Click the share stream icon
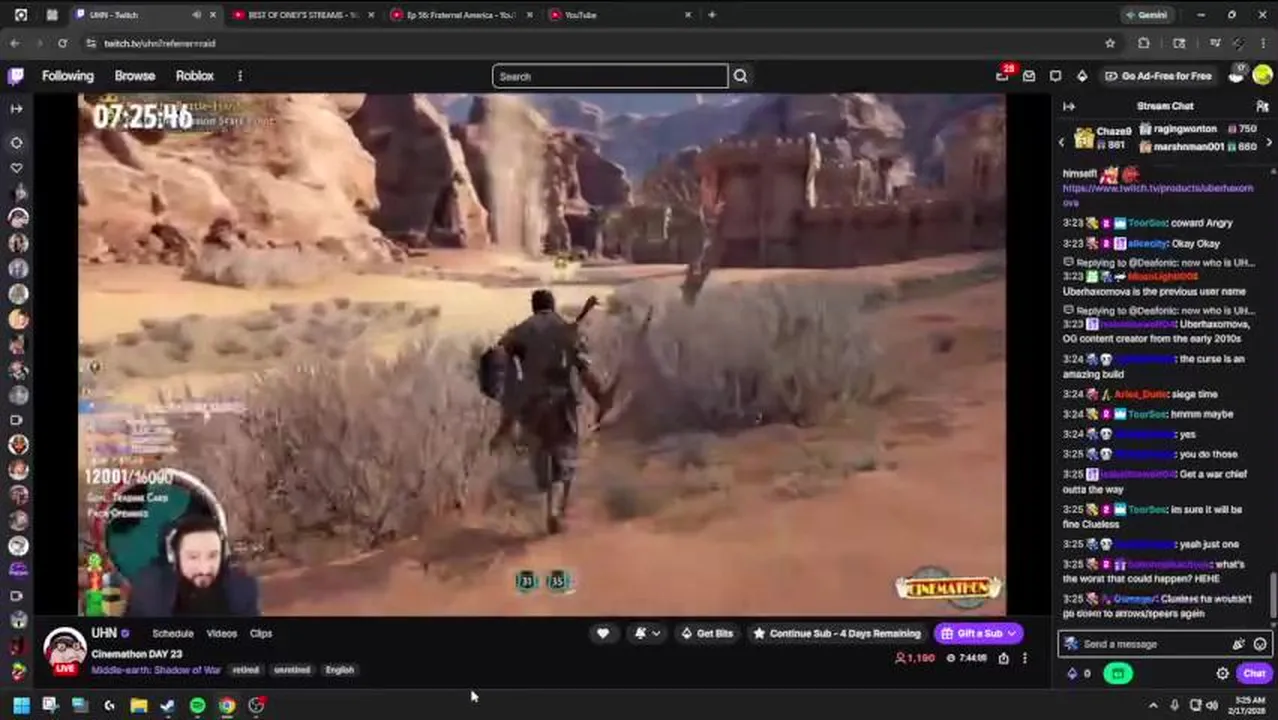 (x=1003, y=658)
